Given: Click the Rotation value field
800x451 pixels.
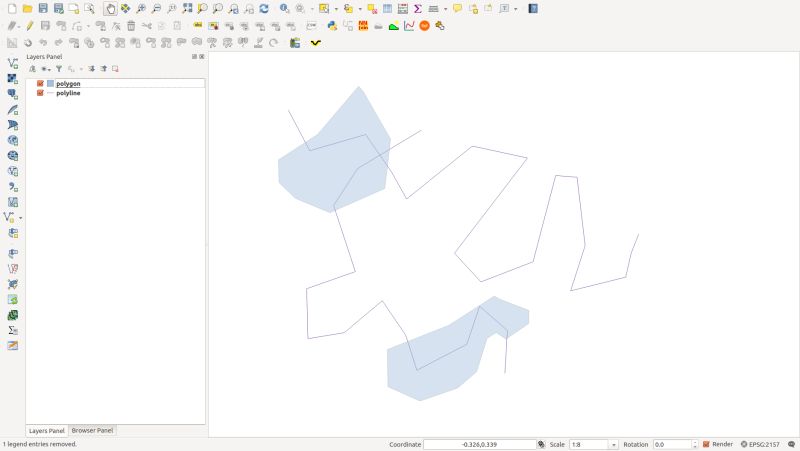Looking at the screenshot, I should pos(672,444).
